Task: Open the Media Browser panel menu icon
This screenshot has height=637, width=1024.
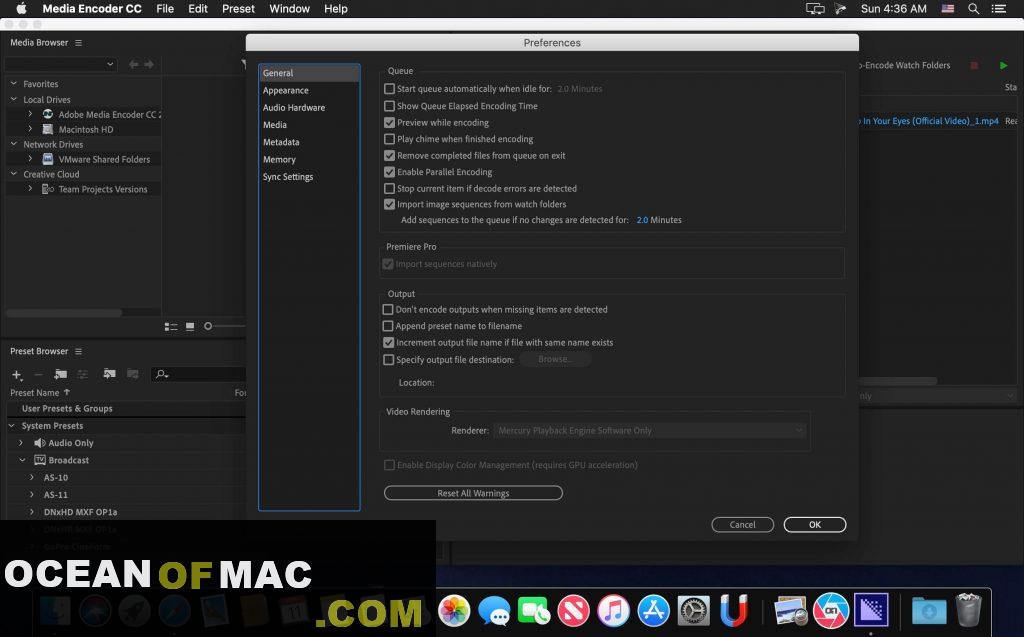Action: (x=78, y=43)
